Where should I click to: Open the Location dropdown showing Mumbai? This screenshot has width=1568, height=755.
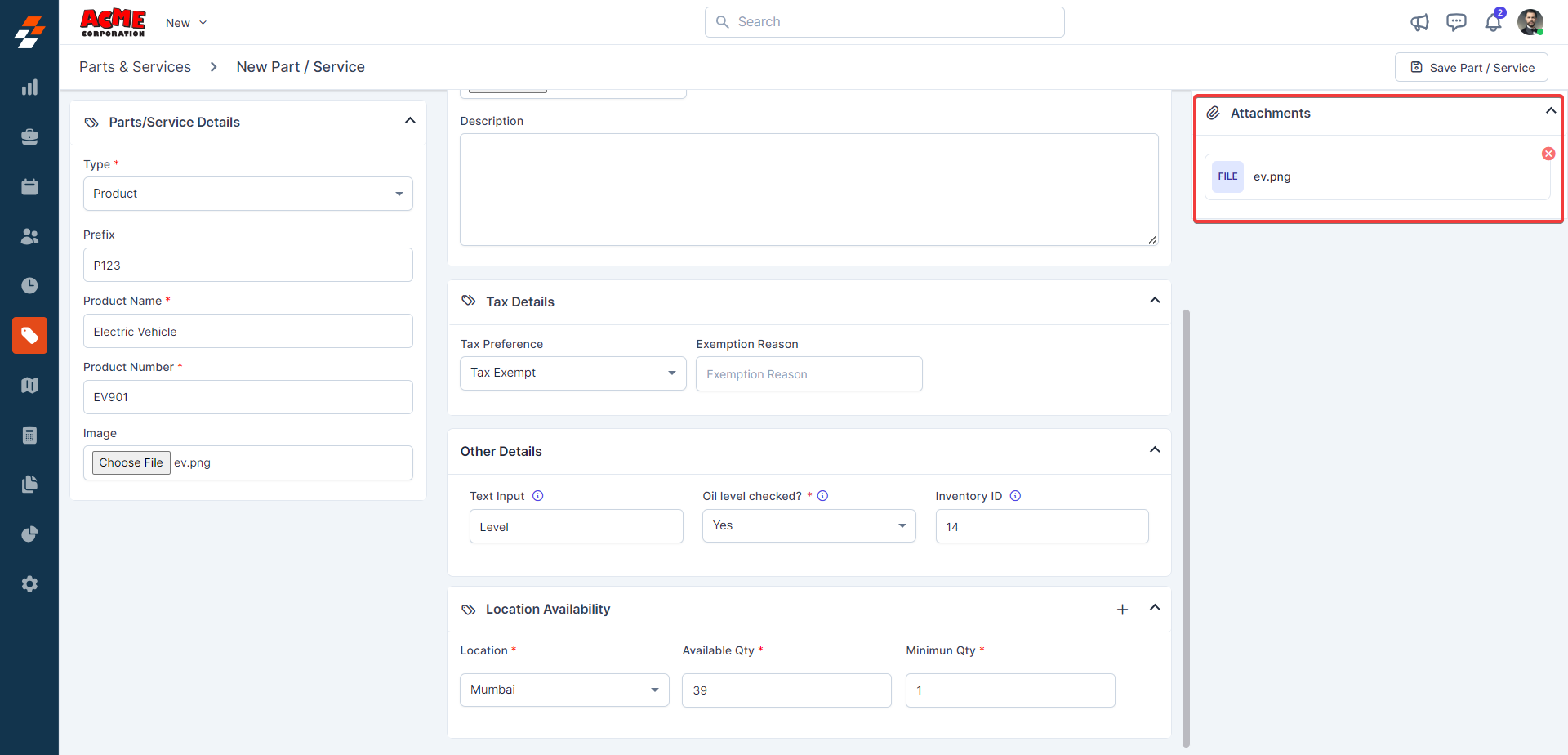[x=564, y=690]
